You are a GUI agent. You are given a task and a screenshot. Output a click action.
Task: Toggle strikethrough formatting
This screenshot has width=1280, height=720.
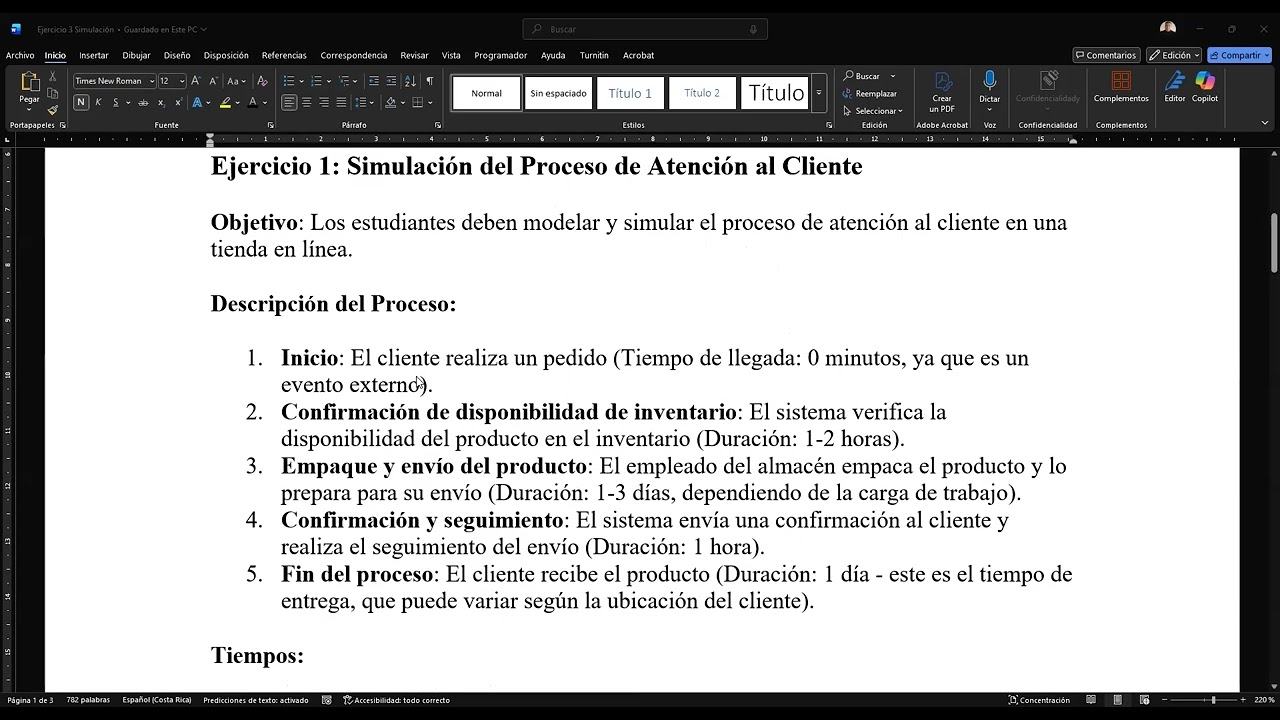pyautogui.click(x=143, y=102)
